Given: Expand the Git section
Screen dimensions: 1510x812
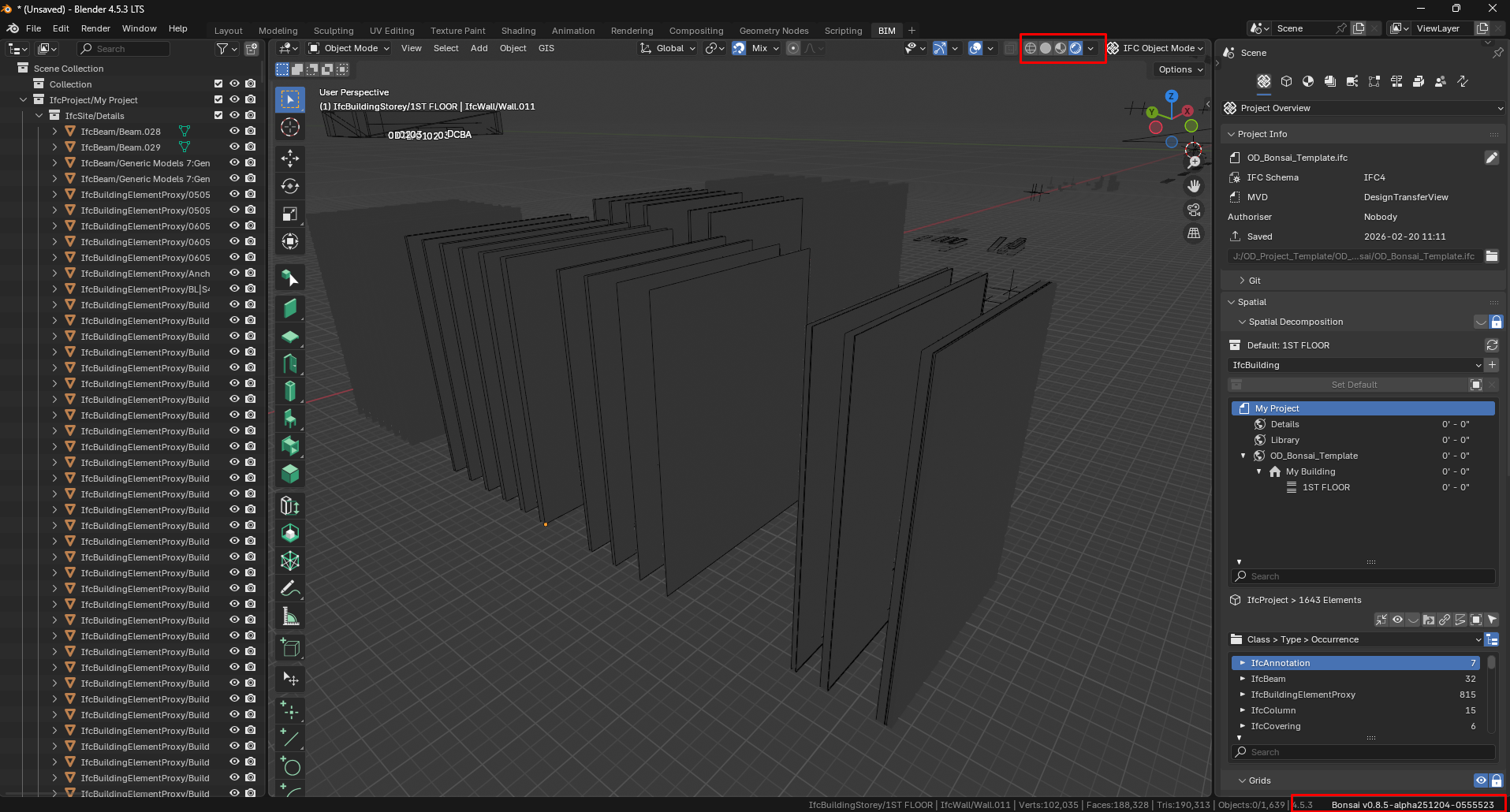Looking at the screenshot, I should click(x=1254, y=281).
